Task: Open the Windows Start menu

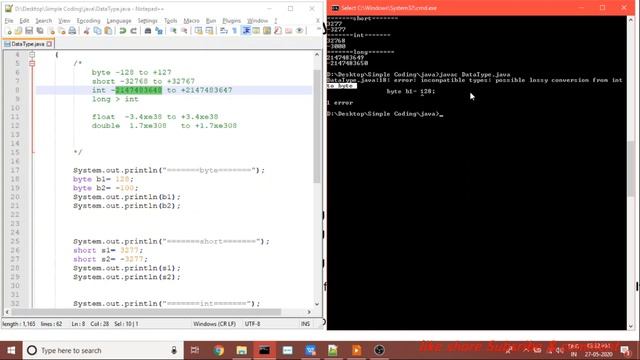Action: [x=11, y=350]
